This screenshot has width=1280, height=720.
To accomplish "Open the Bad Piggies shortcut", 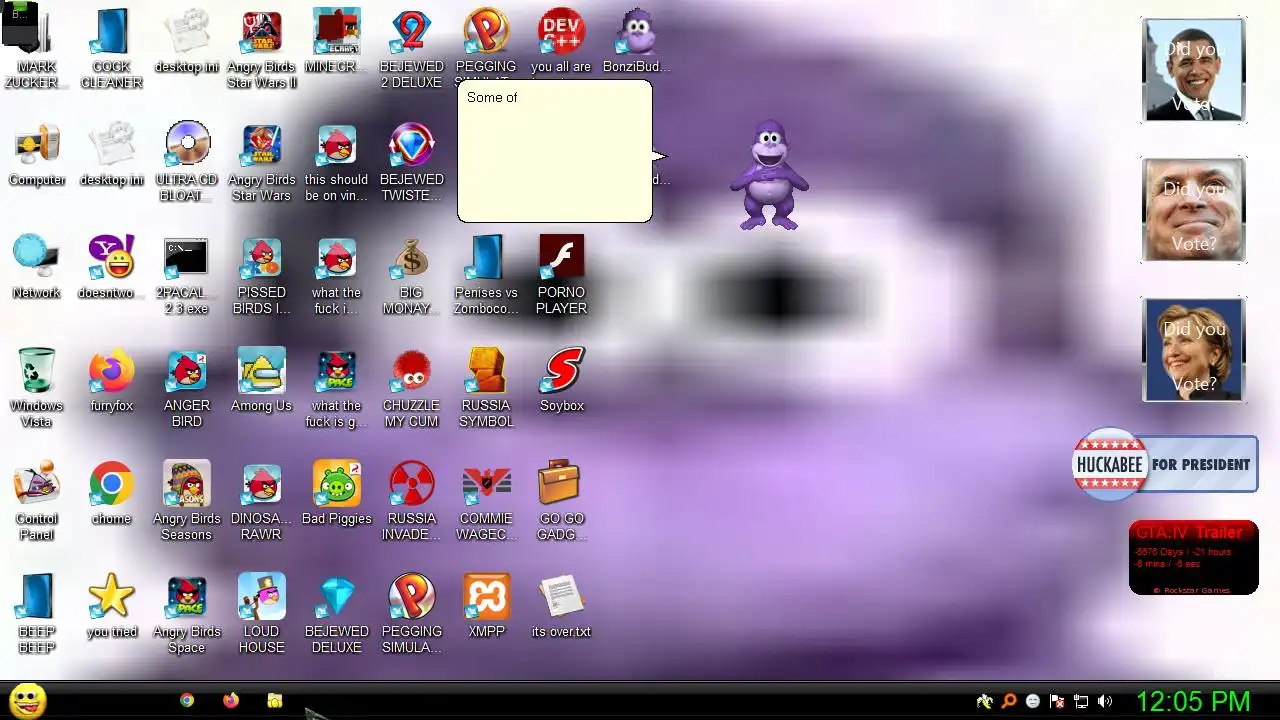I will [336, 493].
